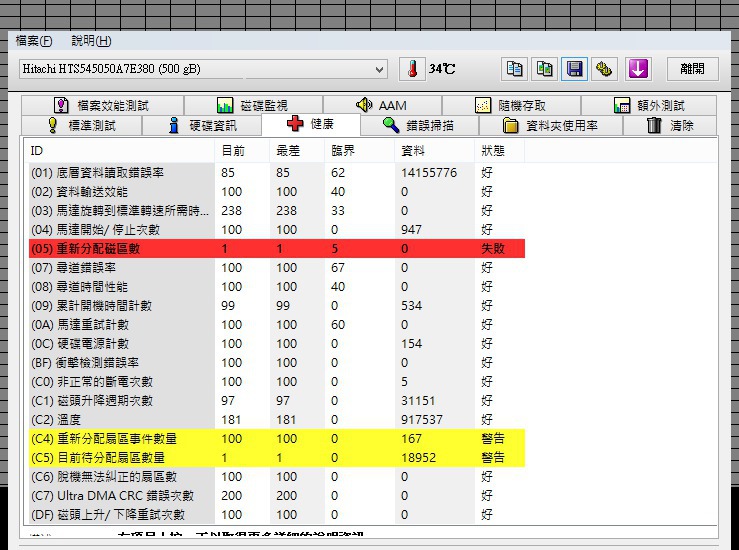This screenshot has width=739, height=550.
Task: Open the 說明(H) menu
Action: pos(91,41)
